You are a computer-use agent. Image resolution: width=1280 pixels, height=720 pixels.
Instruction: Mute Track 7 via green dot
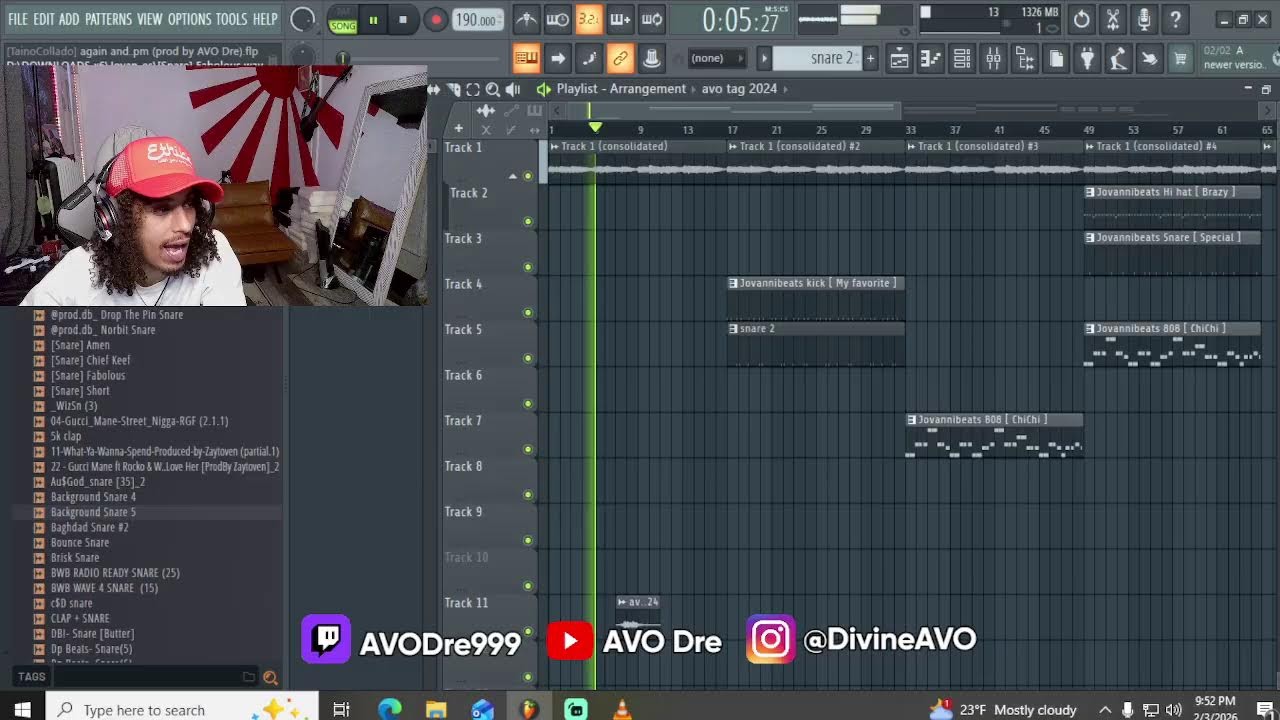528,449
